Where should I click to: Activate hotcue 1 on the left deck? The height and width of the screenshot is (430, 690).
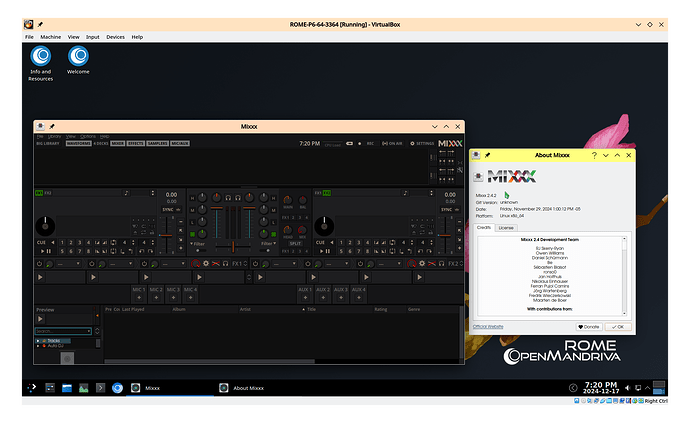click(x=62, y=243)
